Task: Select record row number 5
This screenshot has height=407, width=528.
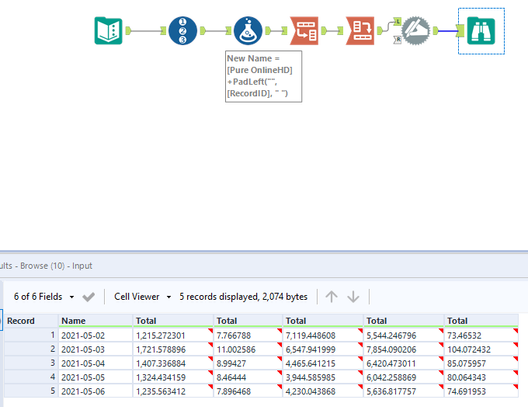Action: (x=31, y=391)
